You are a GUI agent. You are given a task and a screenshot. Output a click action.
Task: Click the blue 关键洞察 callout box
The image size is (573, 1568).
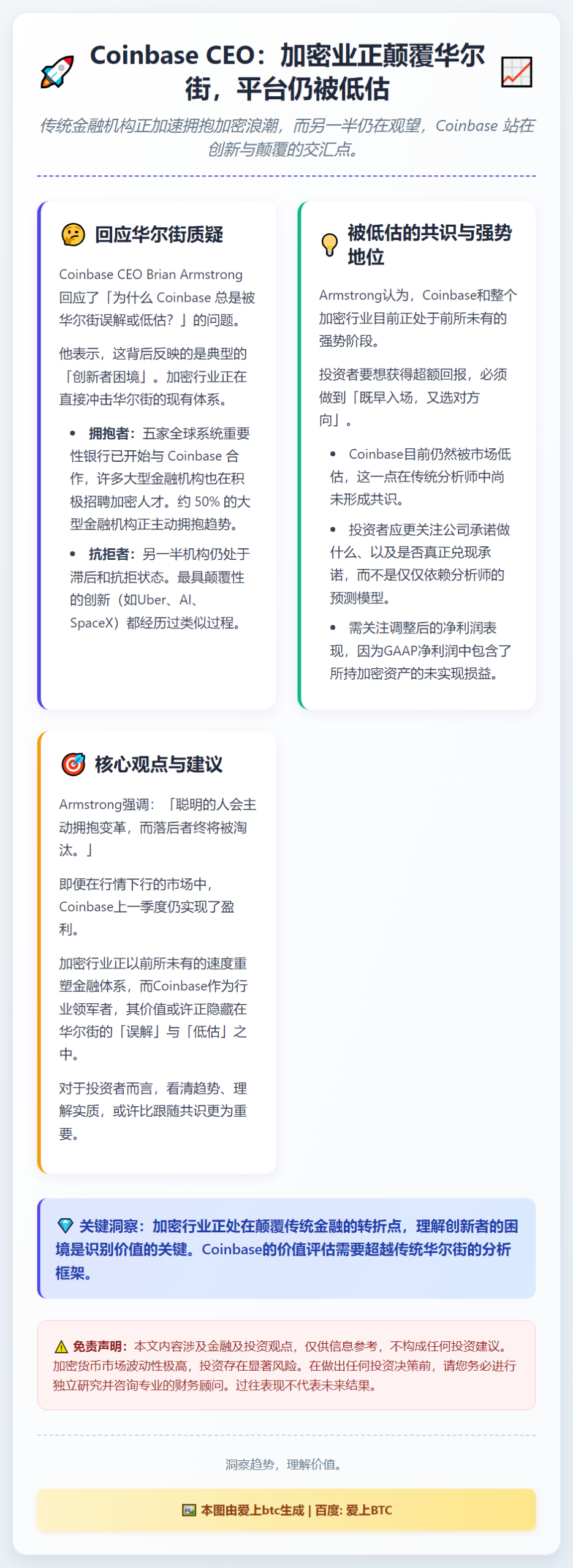pos(287,1248)
